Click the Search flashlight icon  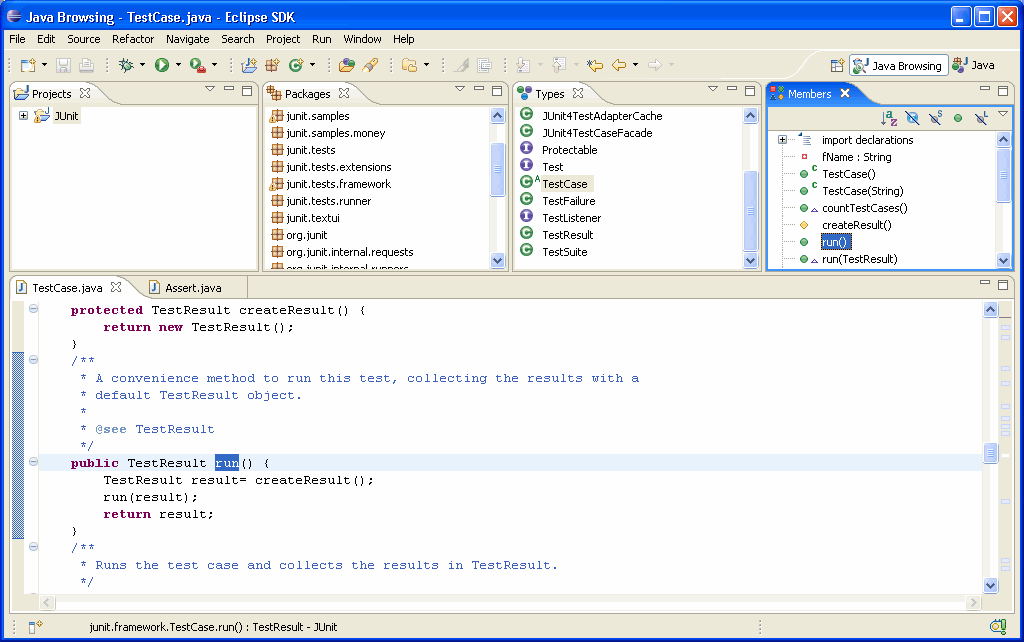(x=370, y=65)
